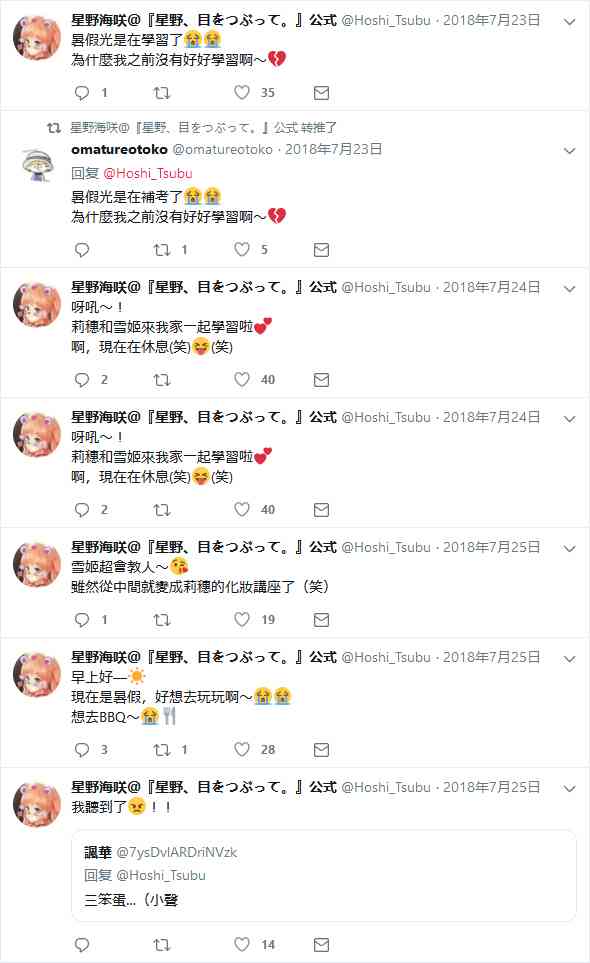Image resolution: width=590 pixels, height=963 pixels.
Task: Share the 14-like tweet by message
Action: click(x=321, y=945)
